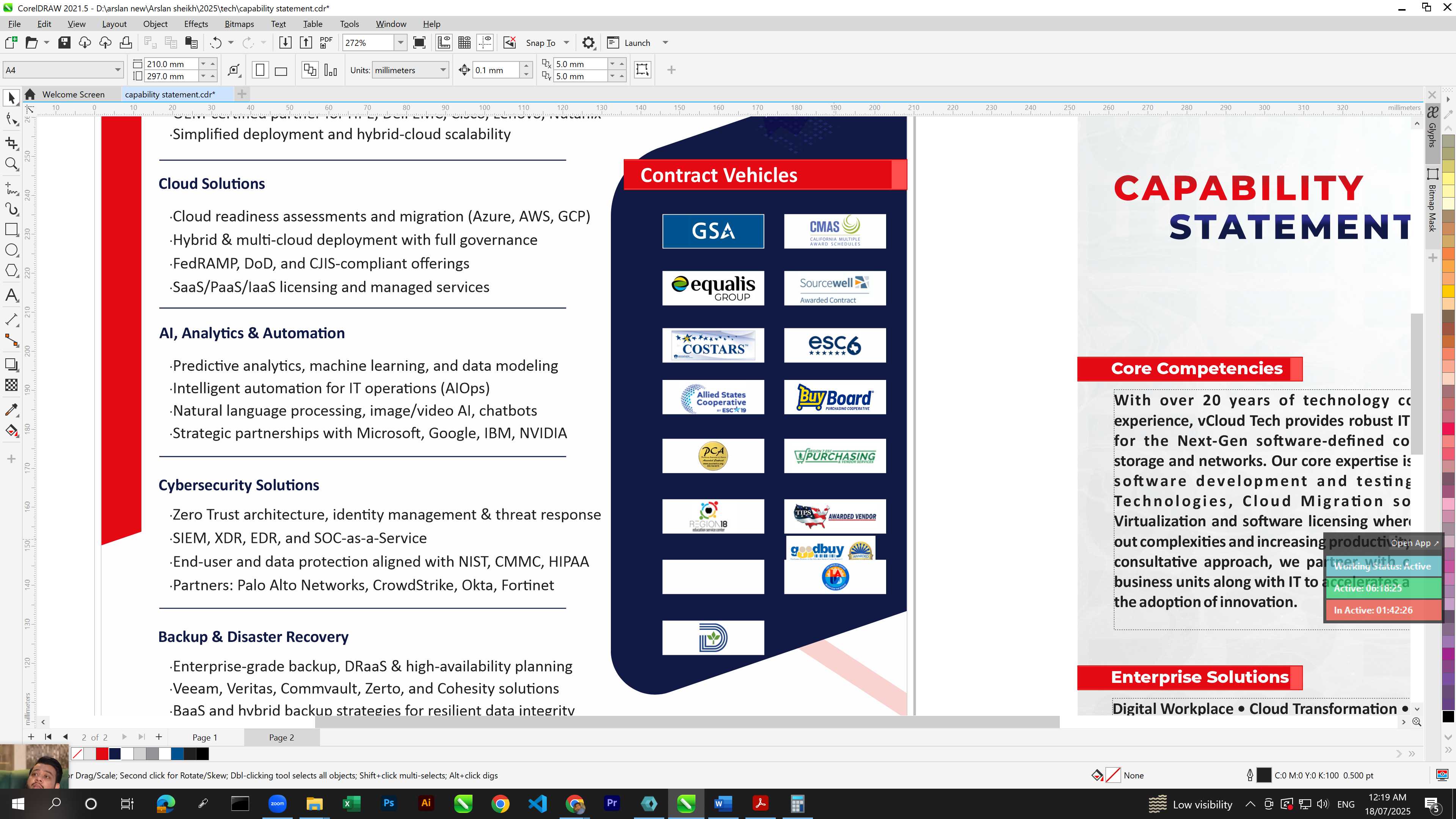The height and width of the screenshot is (819, 1456).
Task: Select the Text tool
Action: (x=11, y=295)
